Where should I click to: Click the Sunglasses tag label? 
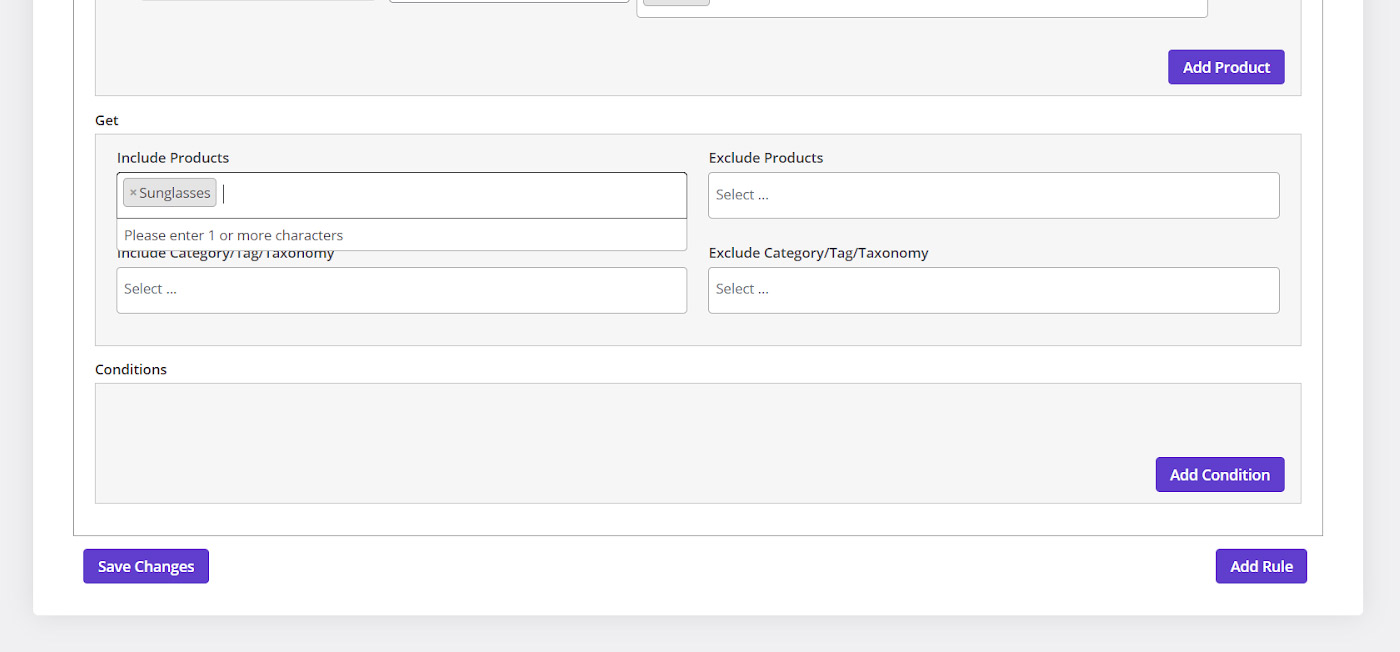coord(175,193)
